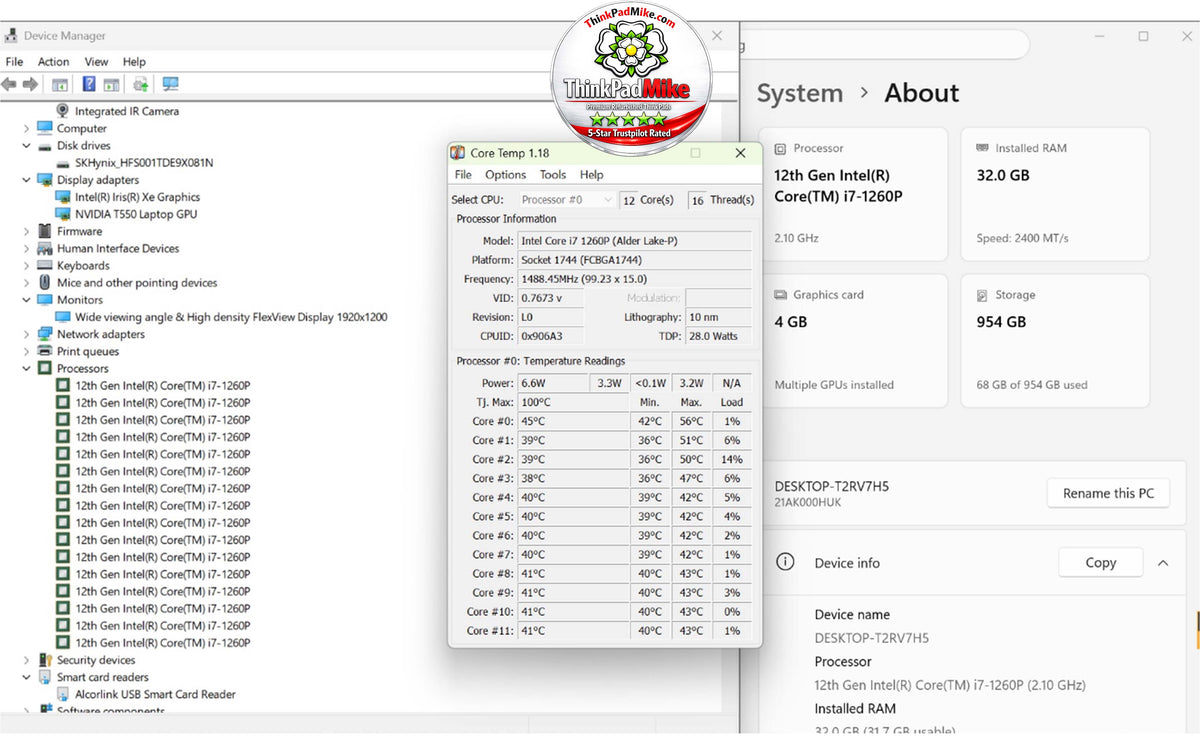Click the Back arrow in Device Manager toolbar
Screen dimensions: 1200x754
[9, 85]
